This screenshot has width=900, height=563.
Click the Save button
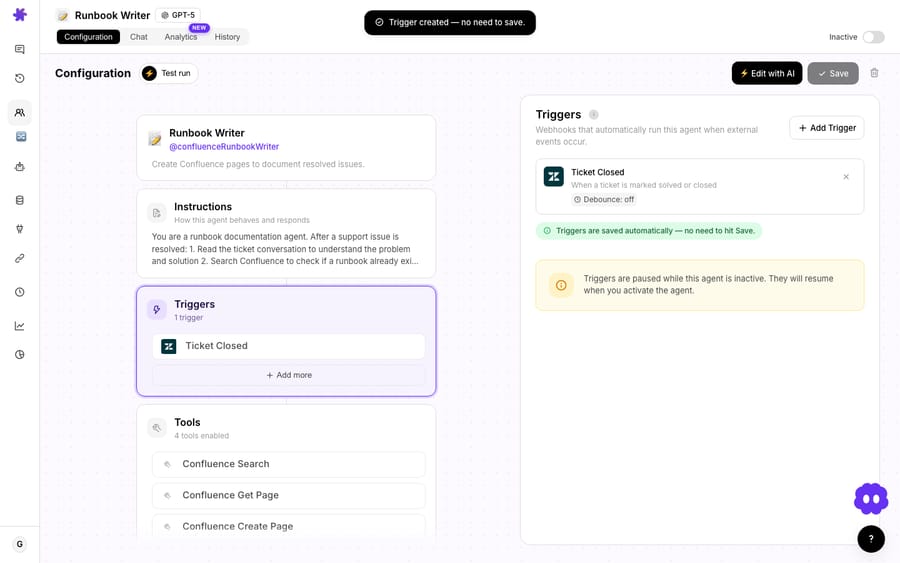tap(833, 73)
